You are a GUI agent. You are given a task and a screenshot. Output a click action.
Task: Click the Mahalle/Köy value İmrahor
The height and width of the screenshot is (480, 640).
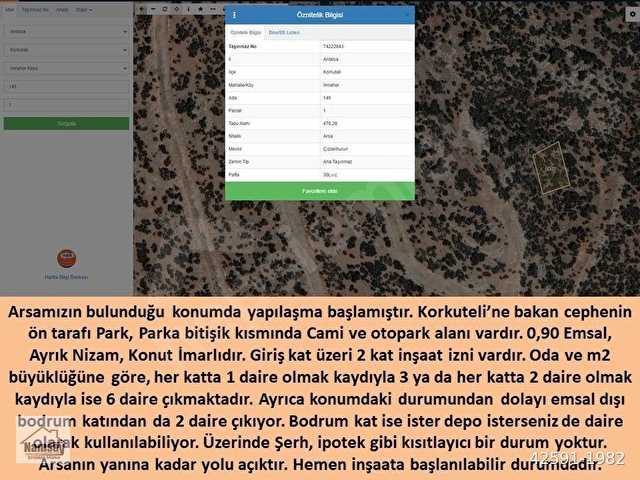(x=331, y=85)
